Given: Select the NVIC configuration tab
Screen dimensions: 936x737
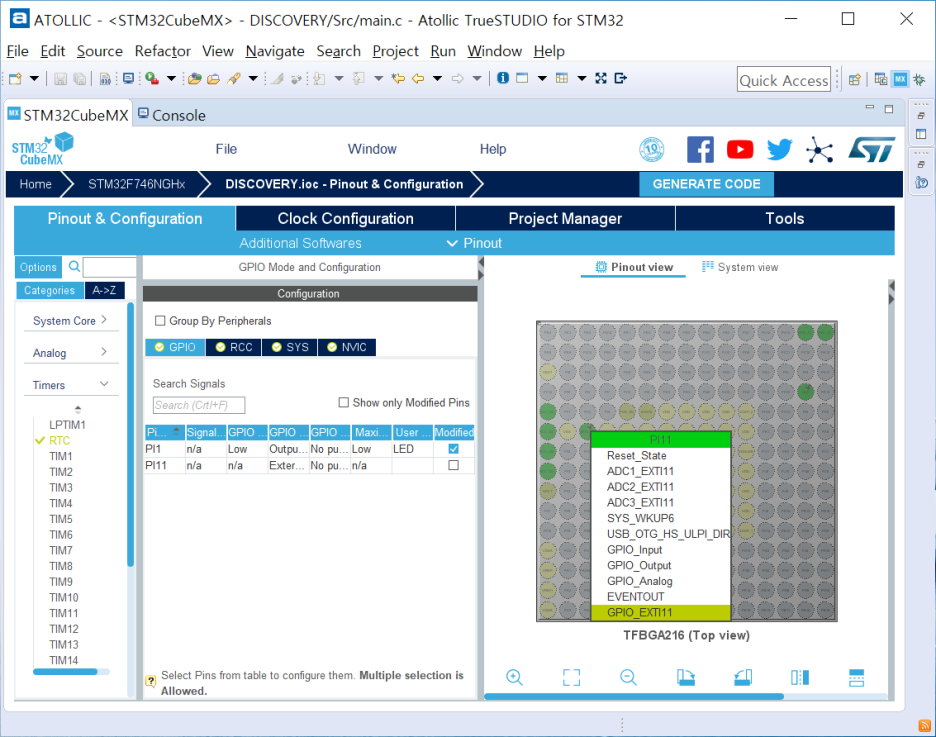Looking at the screenshot, I should point(347,347).
